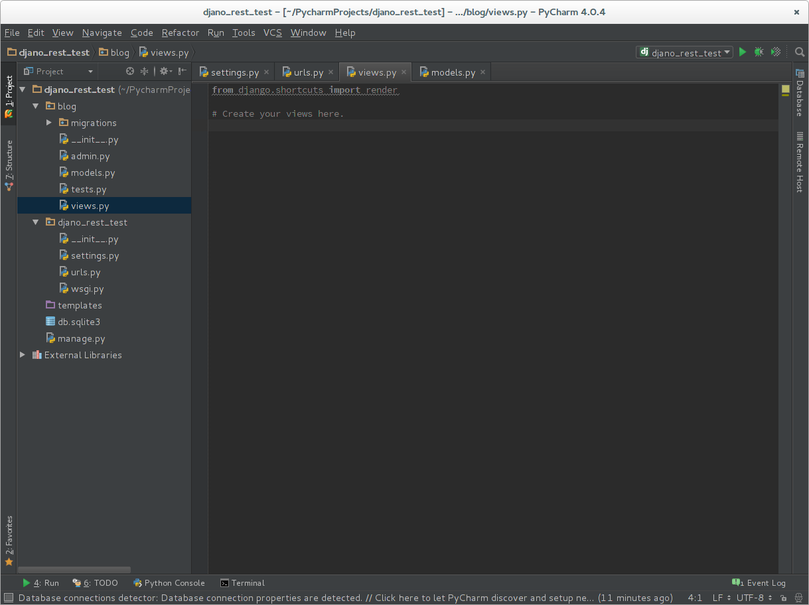Collapse all in Project panel
The height and width of the screenshot is (605, 809).
144,71
